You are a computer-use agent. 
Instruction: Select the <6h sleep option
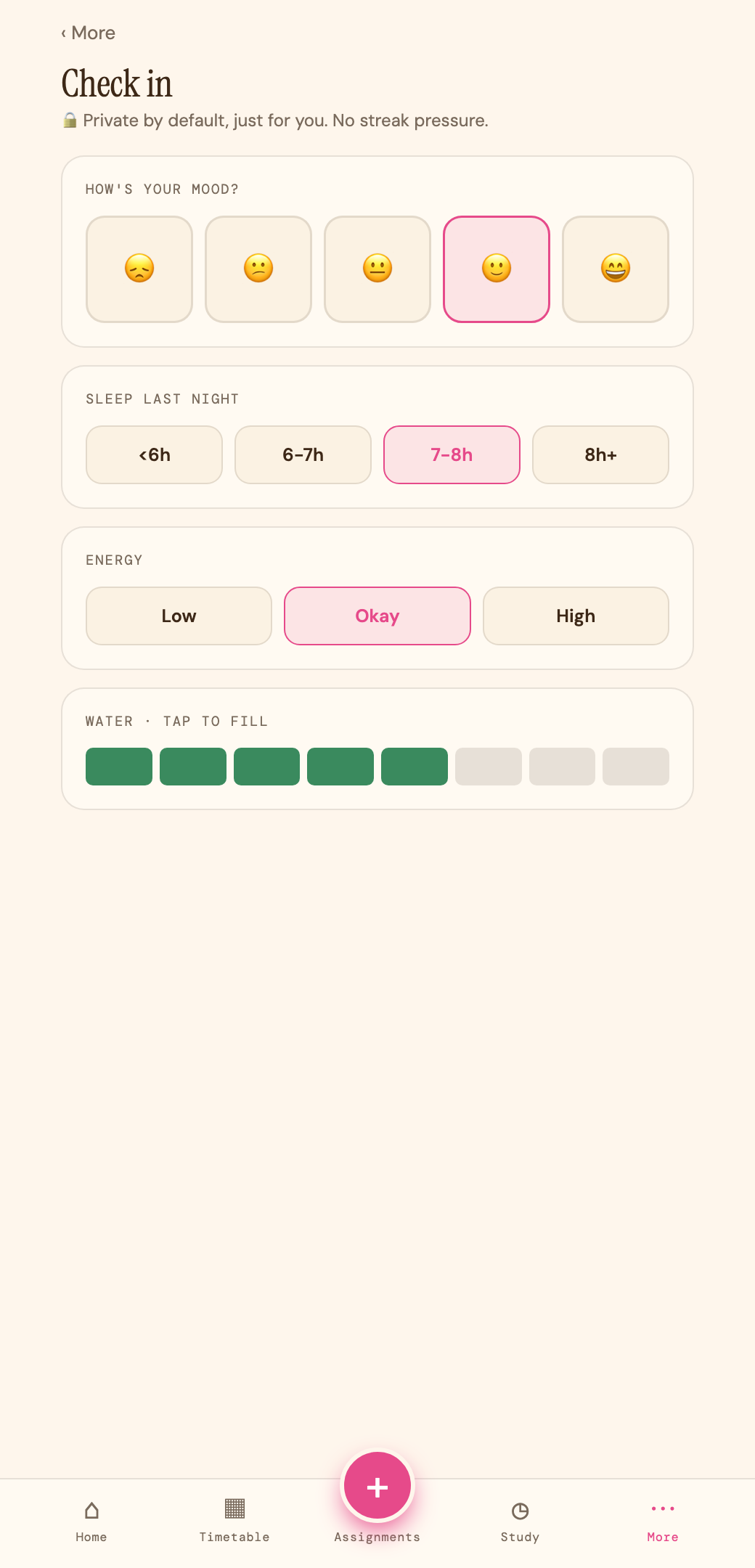(154, 454)
